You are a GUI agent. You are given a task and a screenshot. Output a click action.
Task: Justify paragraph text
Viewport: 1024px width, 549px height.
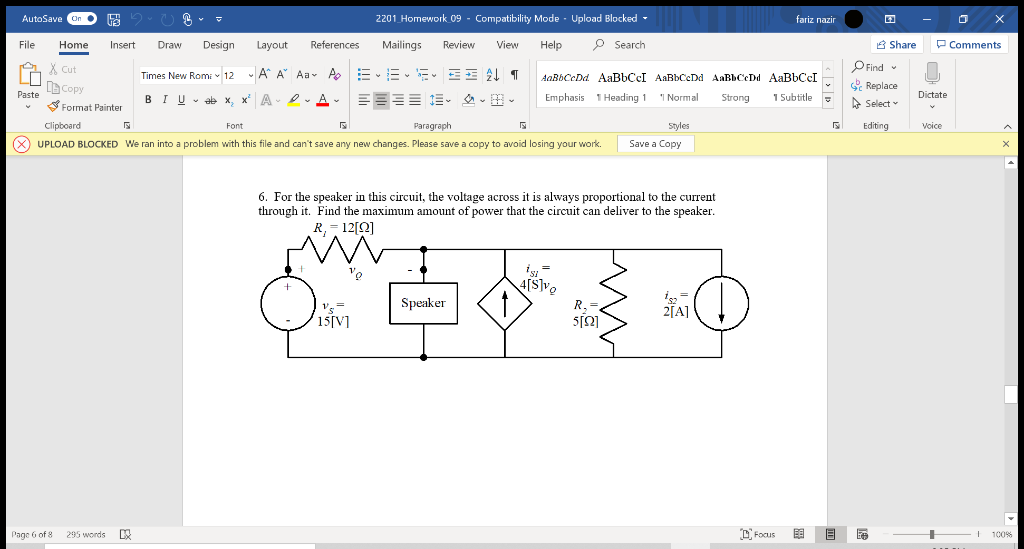415,101
